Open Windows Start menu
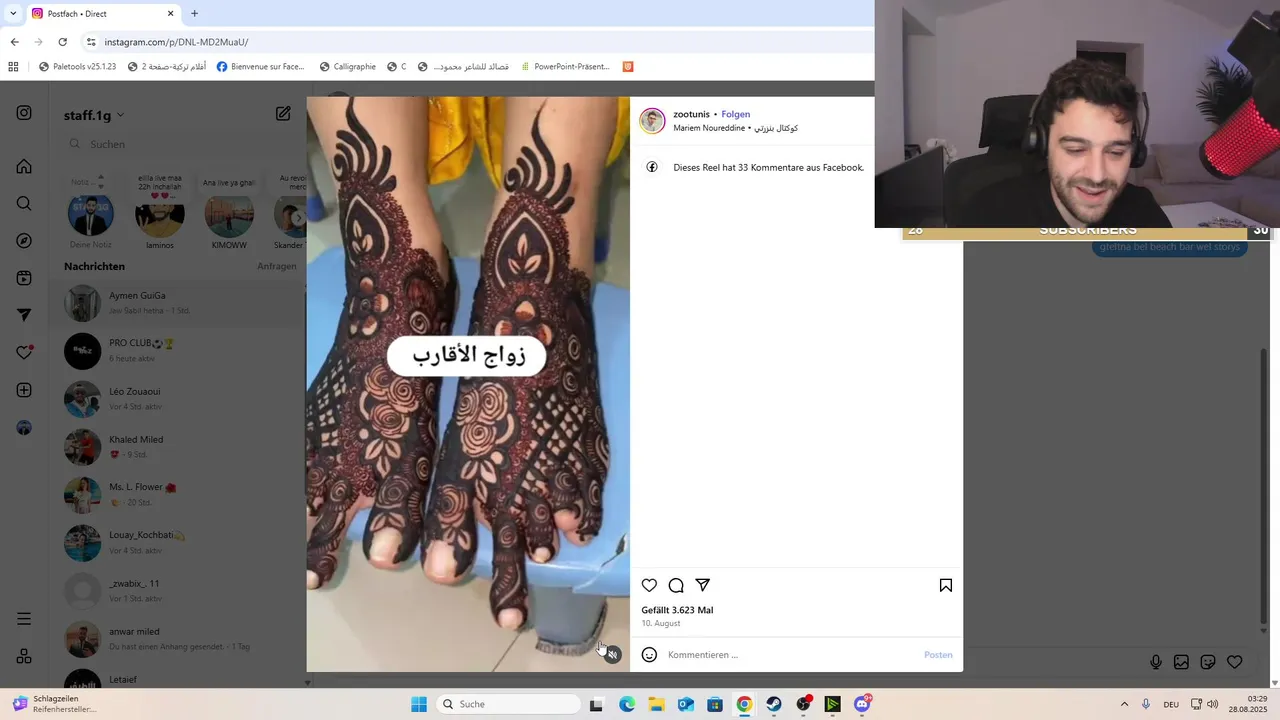 [x=419, y=704]
